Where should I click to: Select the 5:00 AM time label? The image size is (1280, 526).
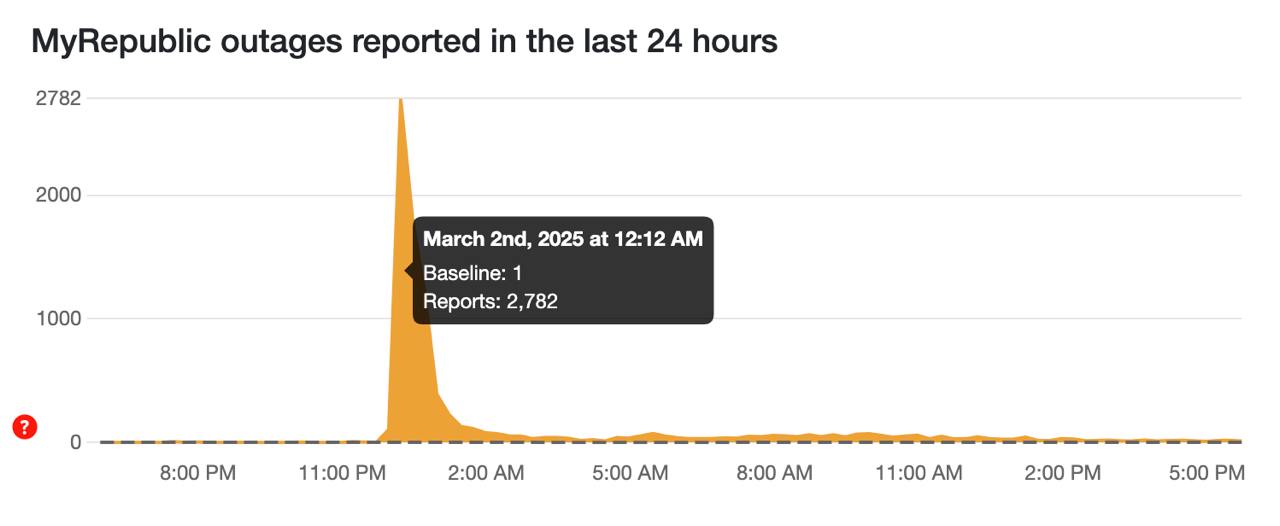[x=630, y=473]
